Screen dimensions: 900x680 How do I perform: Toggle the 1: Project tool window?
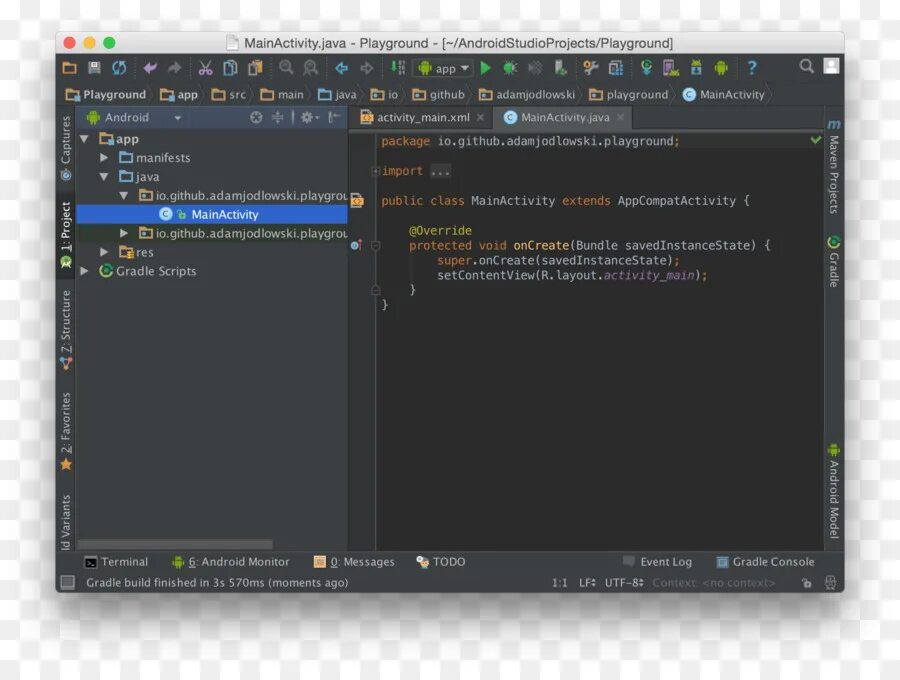pyautogui.click(x=66, y=234)
